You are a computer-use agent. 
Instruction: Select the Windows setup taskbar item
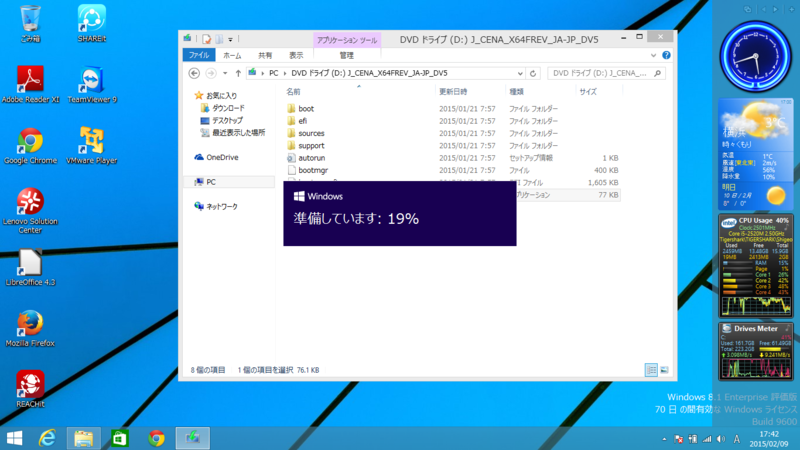[193, 438]
